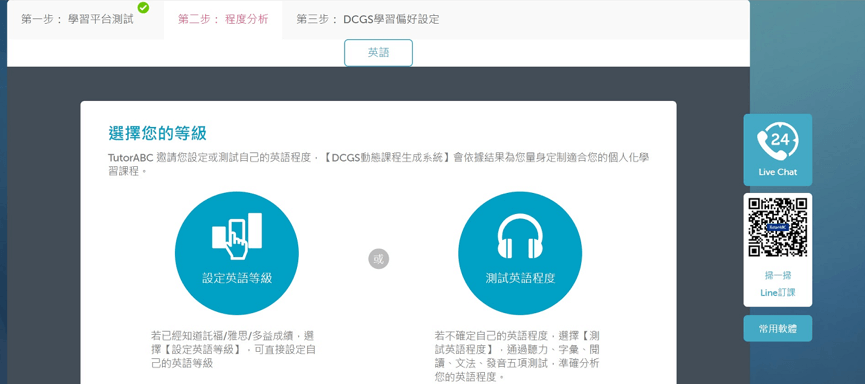This screenshot has width=865, height=384.
Task: Select the 設定英語等級 circle button
Action: pyautogui.click(x=237, y=253)
